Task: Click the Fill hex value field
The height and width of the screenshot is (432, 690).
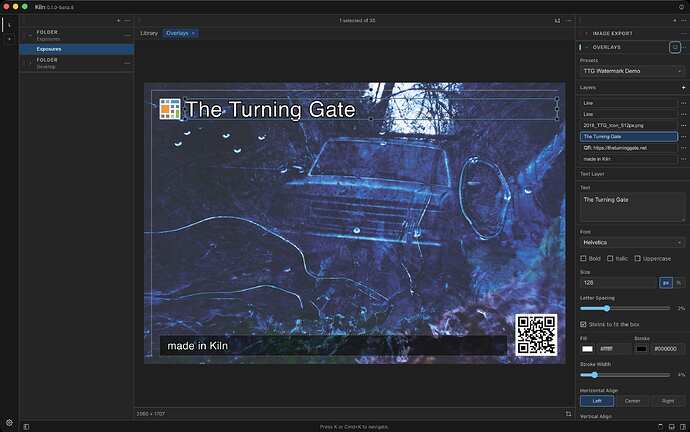Action: pyautogui.click(x=614, y=349)
